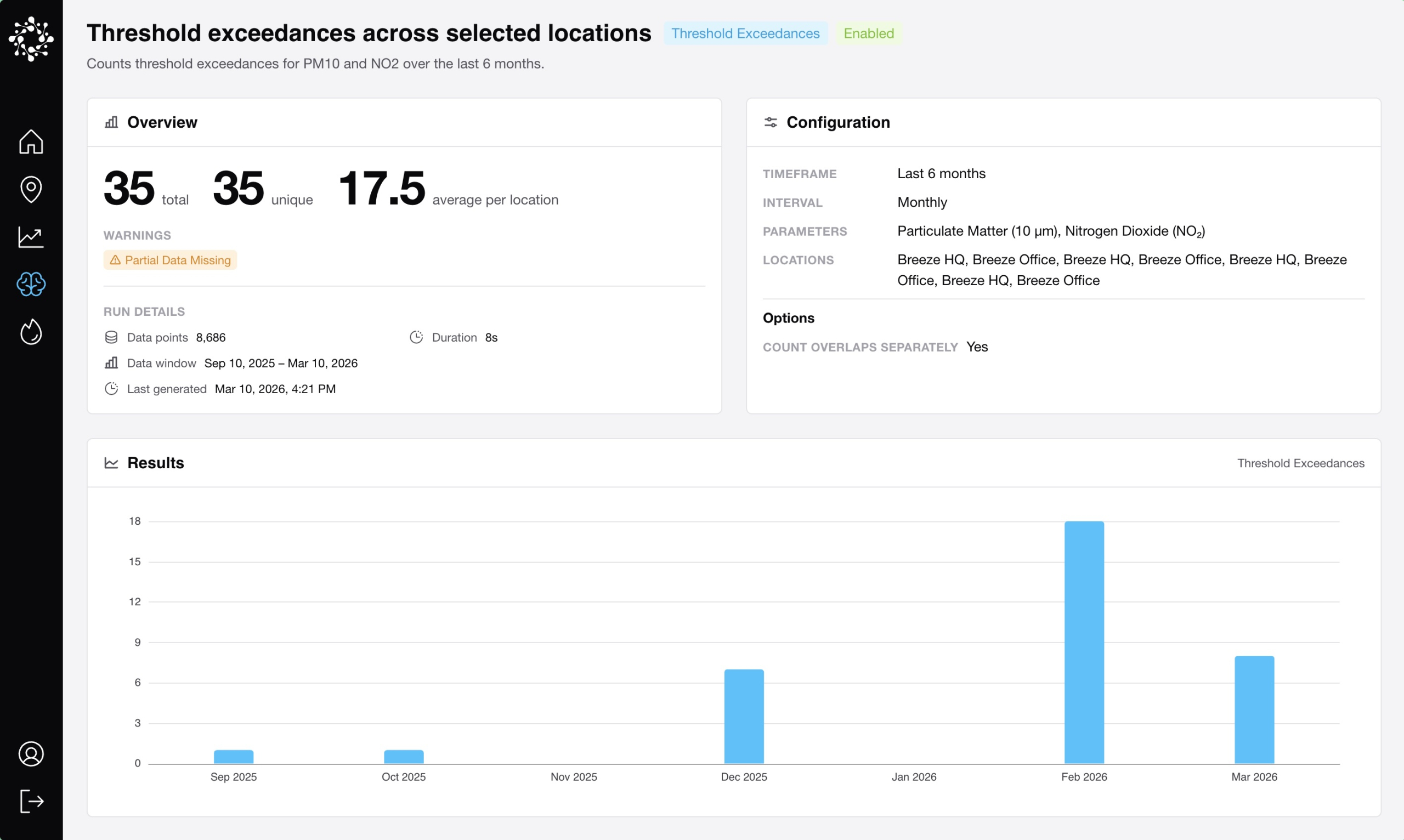The image size is (1404, 840).
Task: Click the logout icon
Action: [x=31, y=802]
